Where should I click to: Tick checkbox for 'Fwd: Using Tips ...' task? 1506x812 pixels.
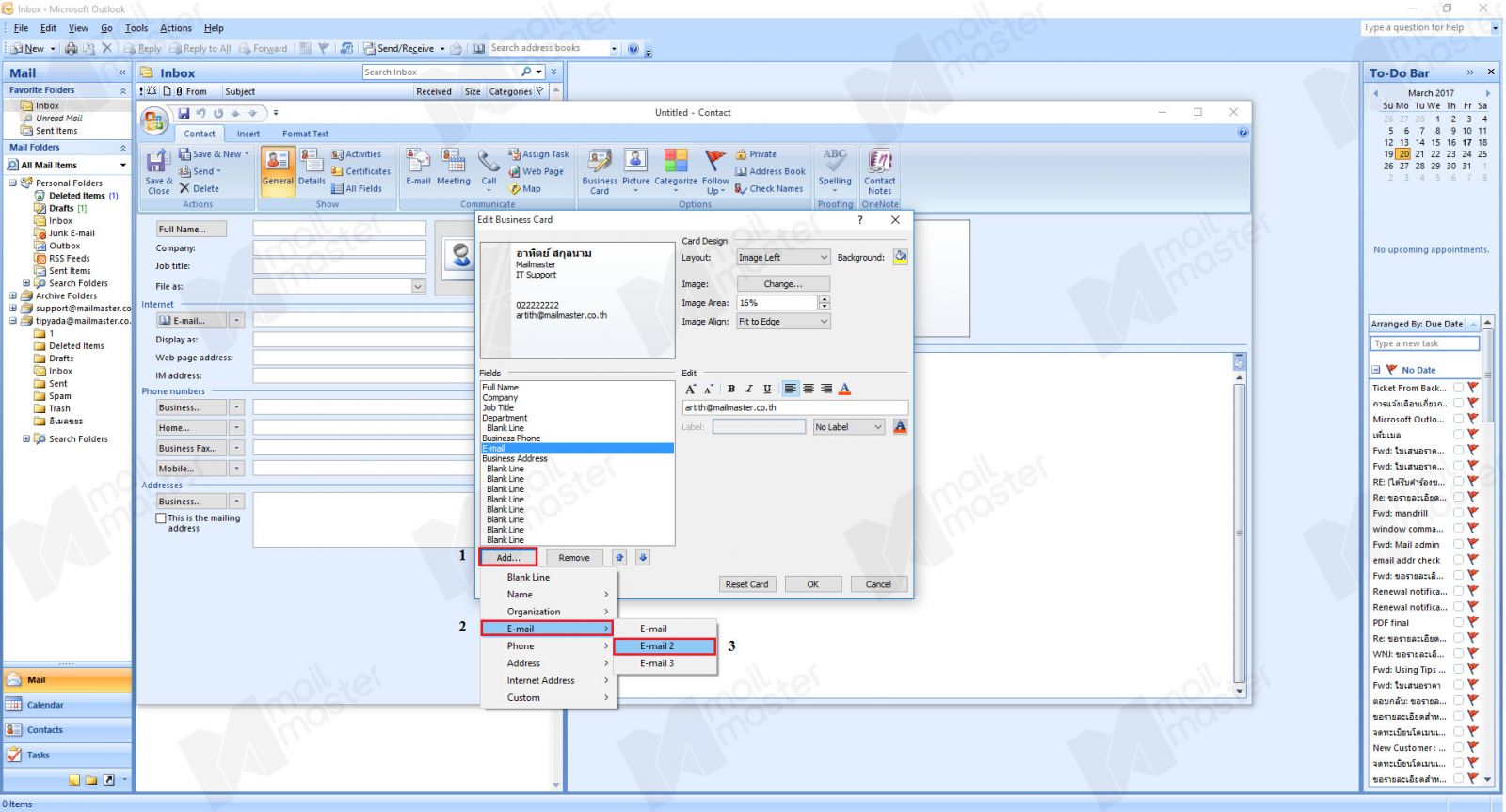pos(1458,669)
